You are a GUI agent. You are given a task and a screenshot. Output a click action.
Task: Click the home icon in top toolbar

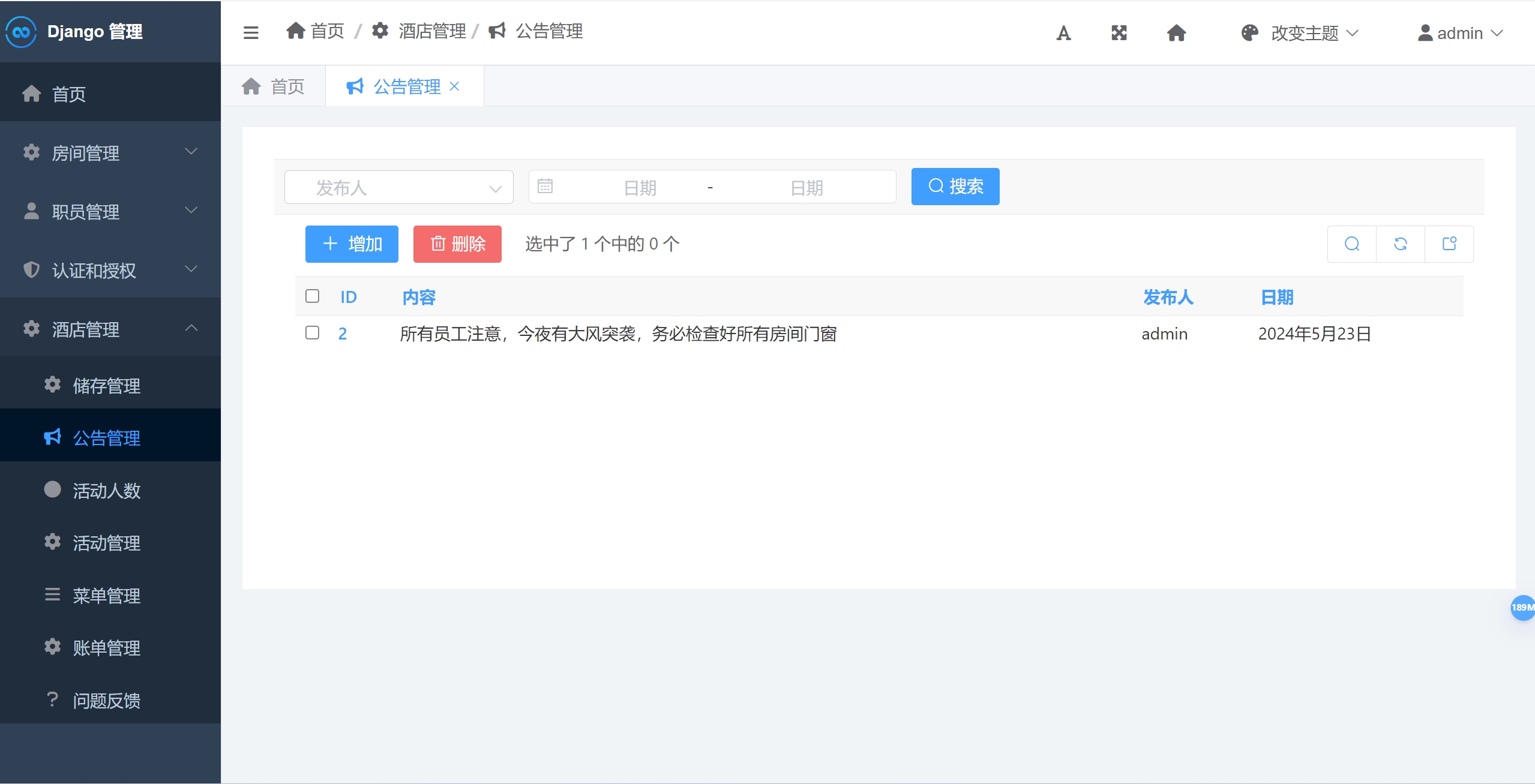coord(1176,33)
